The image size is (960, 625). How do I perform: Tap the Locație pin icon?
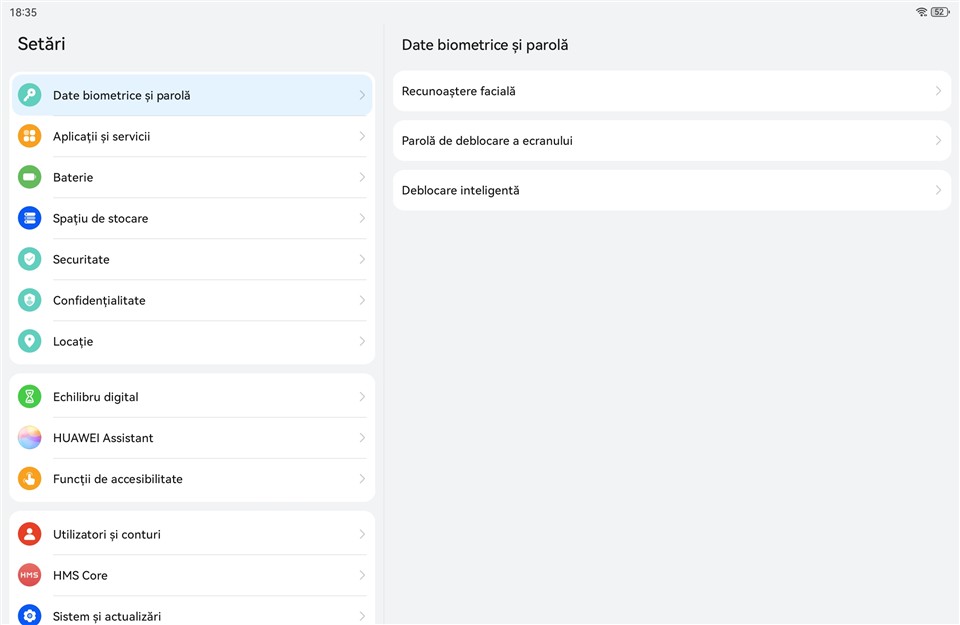(30, 341)
